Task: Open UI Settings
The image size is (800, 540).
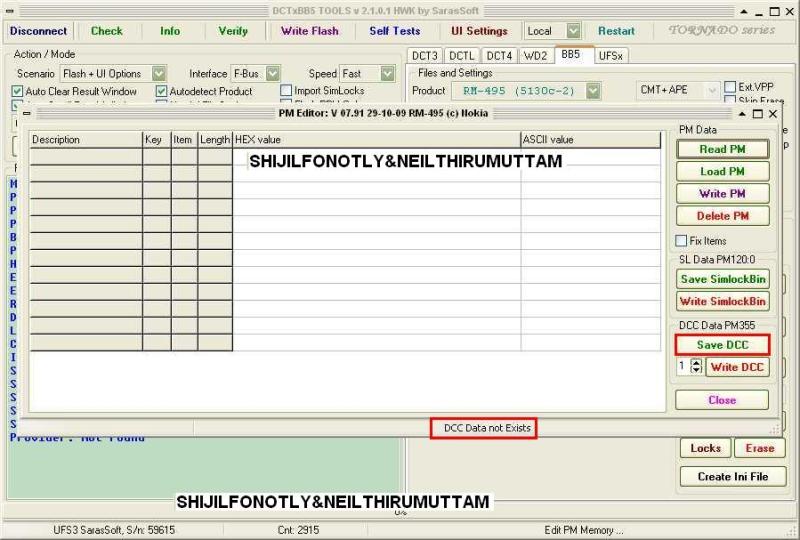Action: 479,31
